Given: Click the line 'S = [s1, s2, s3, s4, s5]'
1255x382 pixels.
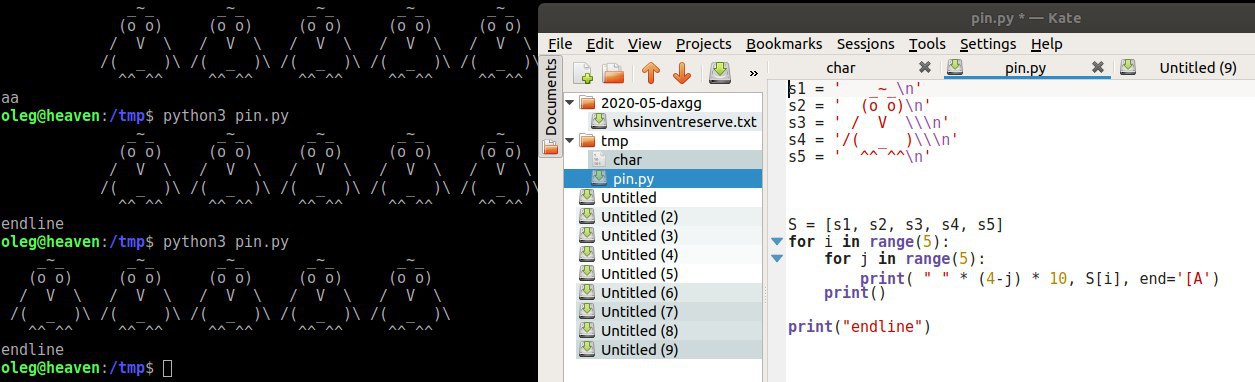Looking at the screenshot, I should coord(895,225).
